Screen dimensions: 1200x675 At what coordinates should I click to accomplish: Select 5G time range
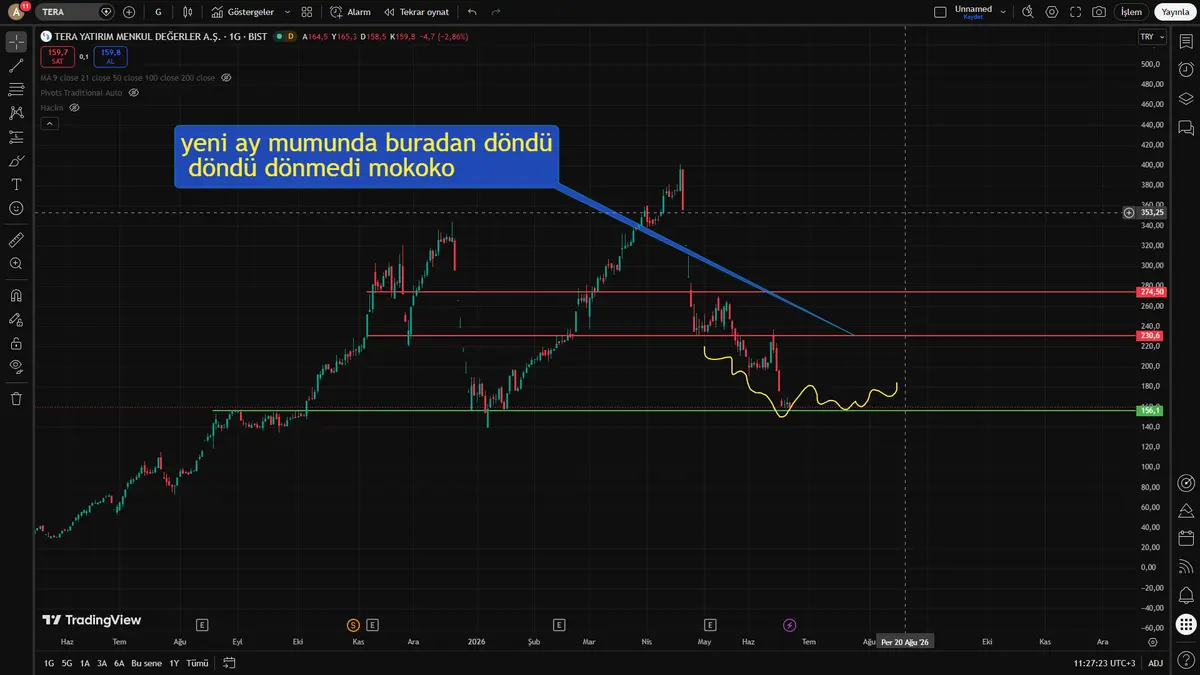[x=67, y=663]
